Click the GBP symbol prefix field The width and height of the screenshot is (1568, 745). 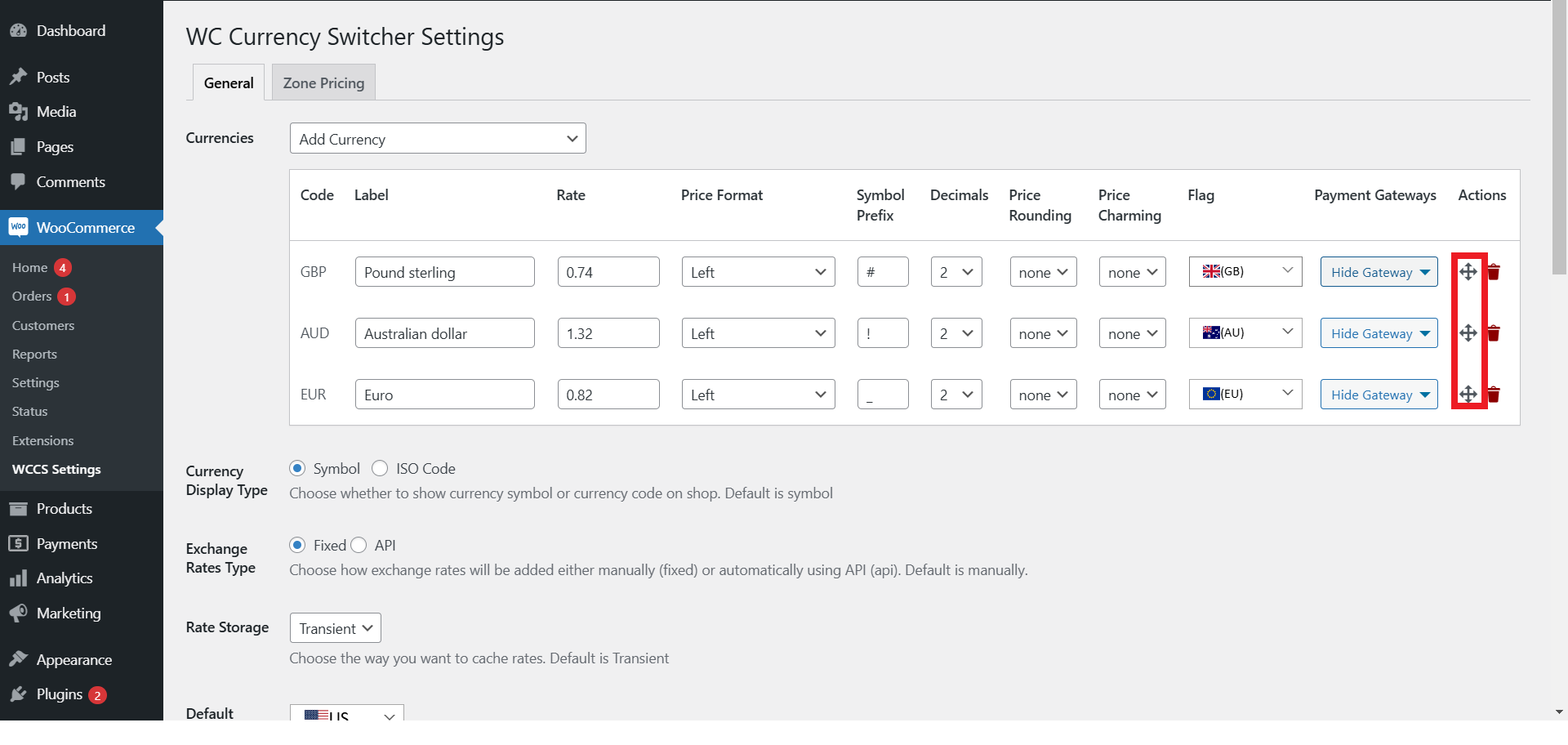883,272
